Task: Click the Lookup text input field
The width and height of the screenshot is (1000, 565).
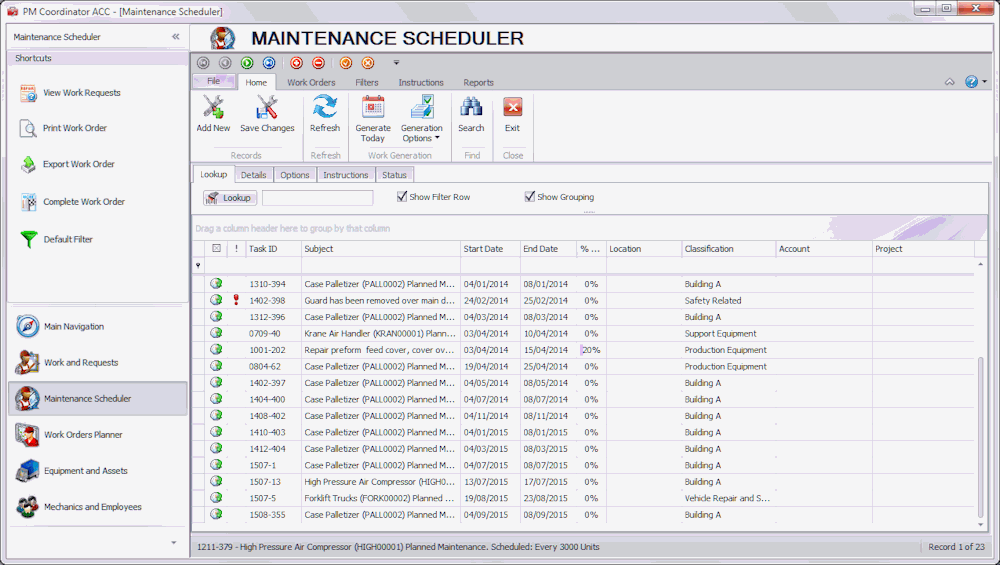Action: (x=317, y=198)
